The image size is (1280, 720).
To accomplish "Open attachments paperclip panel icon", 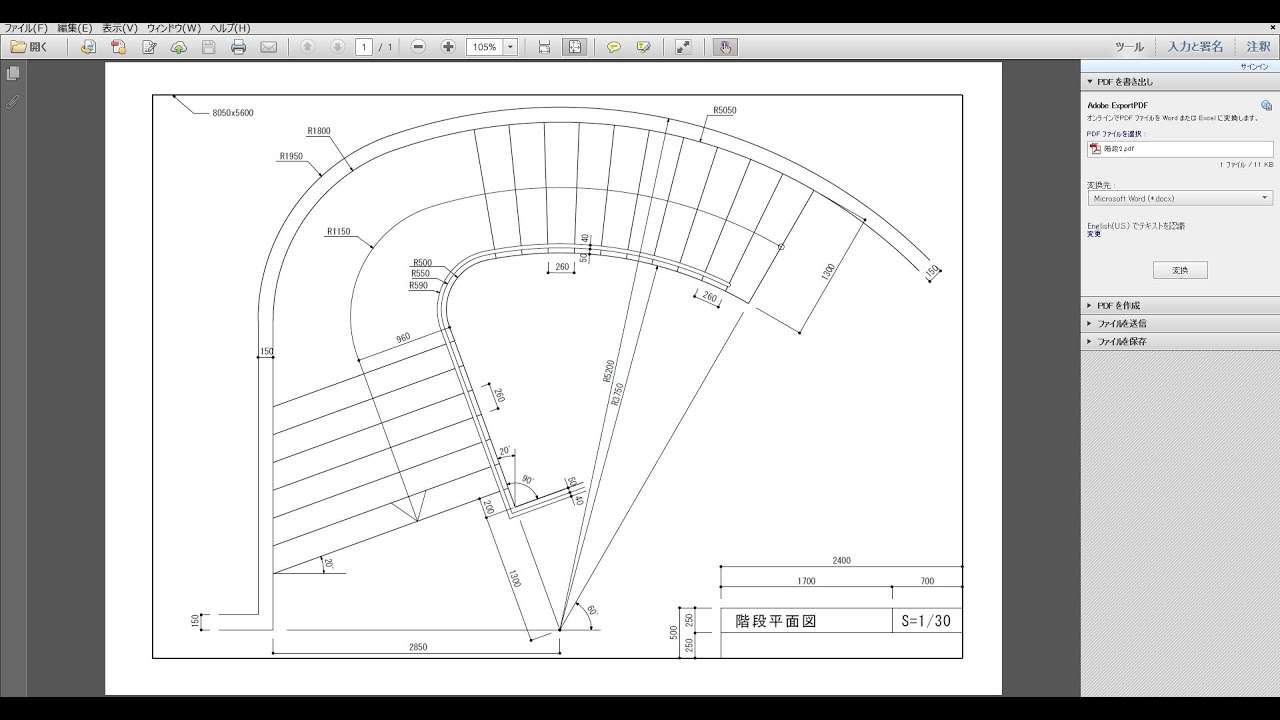I will 13,102.
